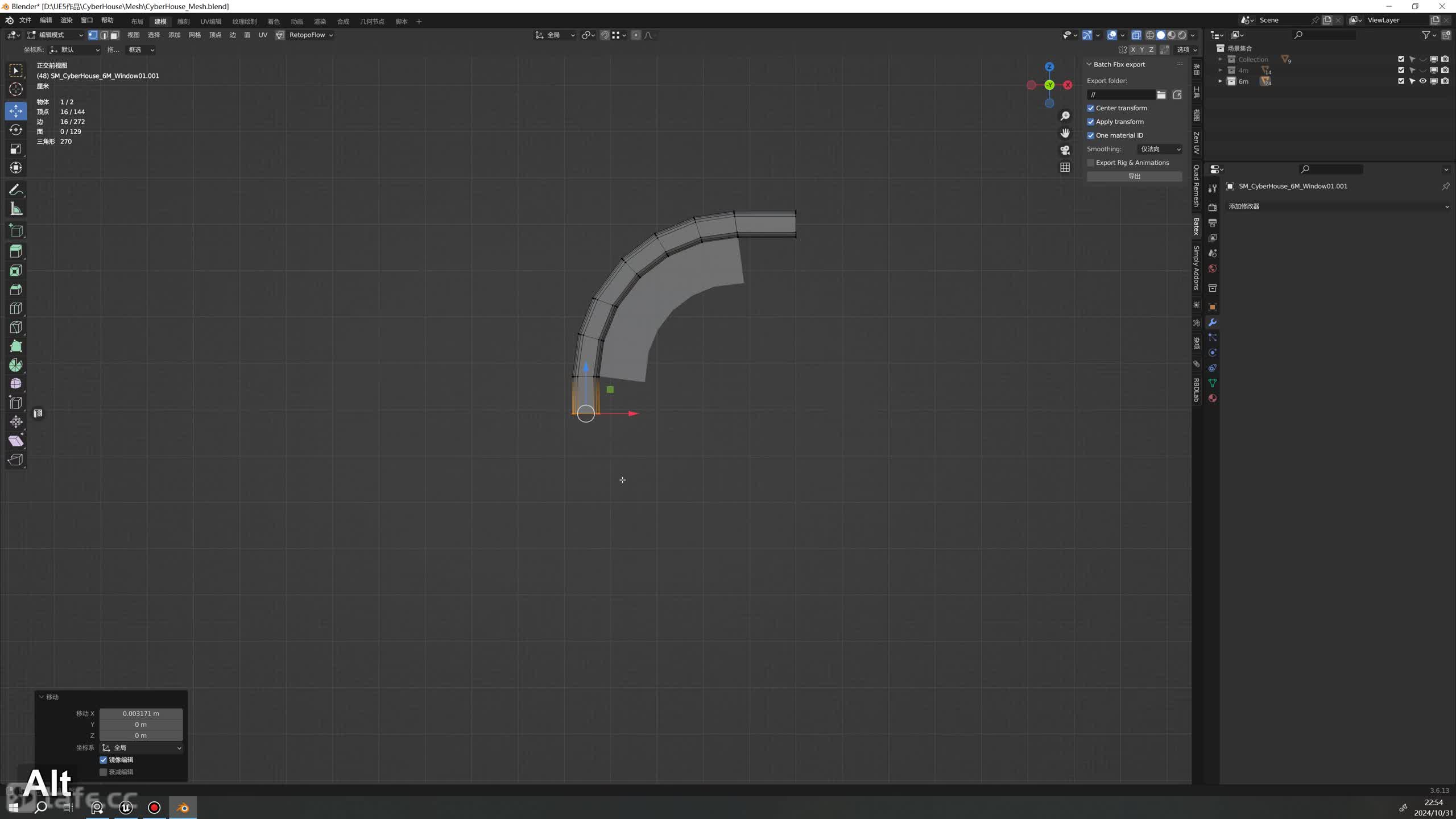Viewport: 1456px width, 819px height.
Task: Switch to perspective/orthographic grid icon
Action: 1065,167
